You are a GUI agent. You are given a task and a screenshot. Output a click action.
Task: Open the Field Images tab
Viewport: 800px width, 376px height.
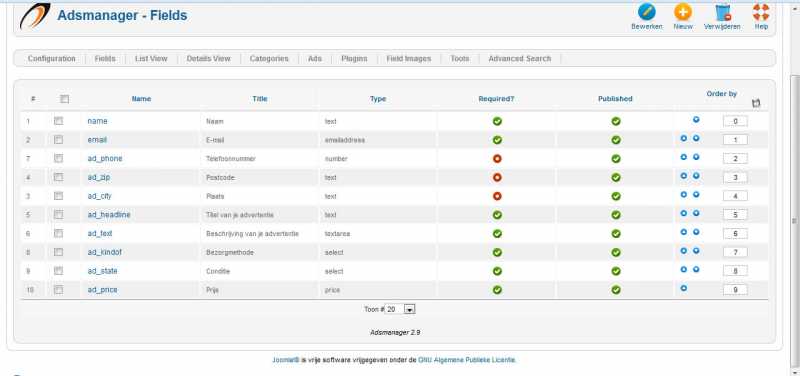click(409, 59)
